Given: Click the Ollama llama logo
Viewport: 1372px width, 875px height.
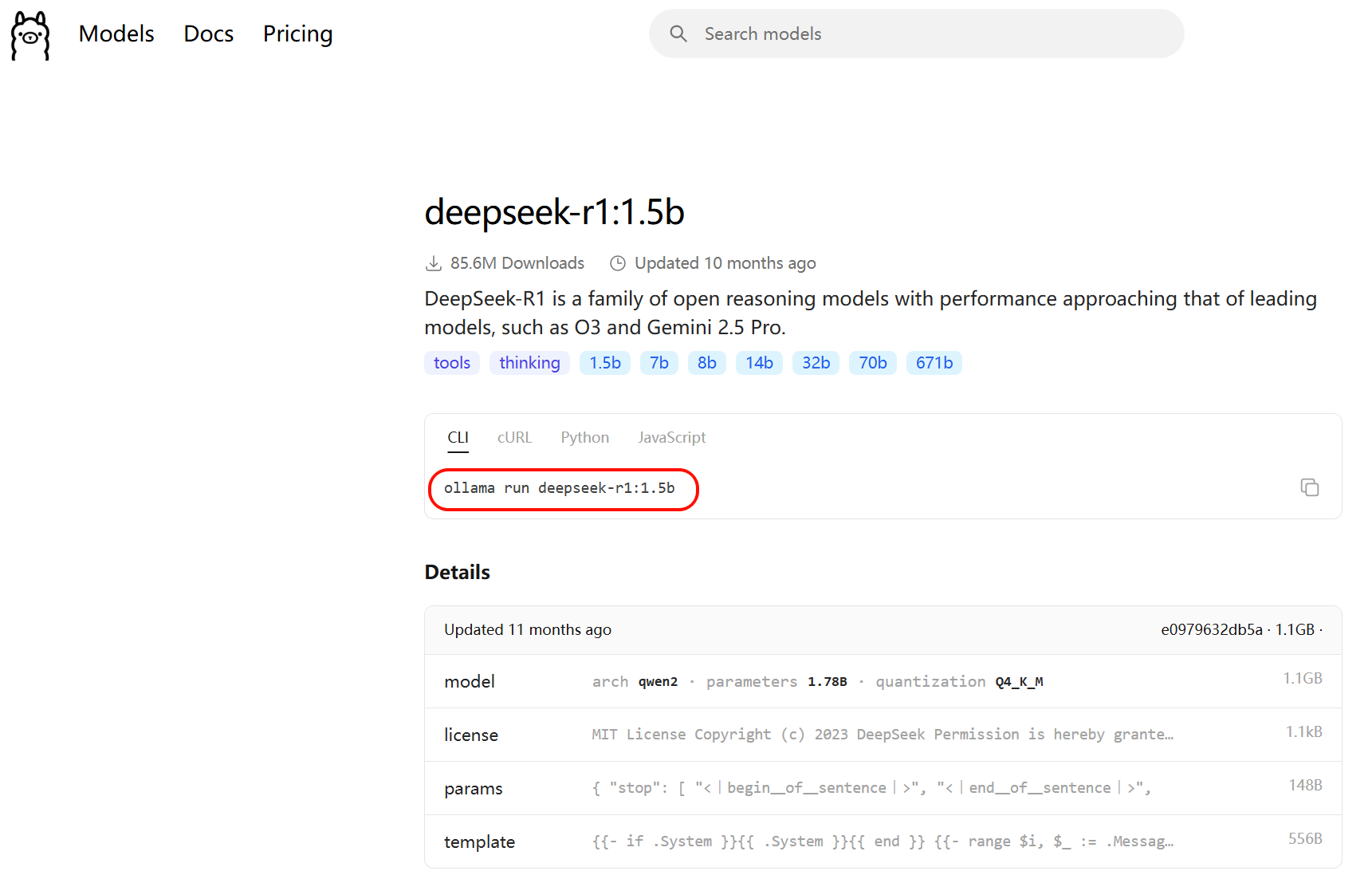Looking at the screenshot, I should (x=30, y=35).
